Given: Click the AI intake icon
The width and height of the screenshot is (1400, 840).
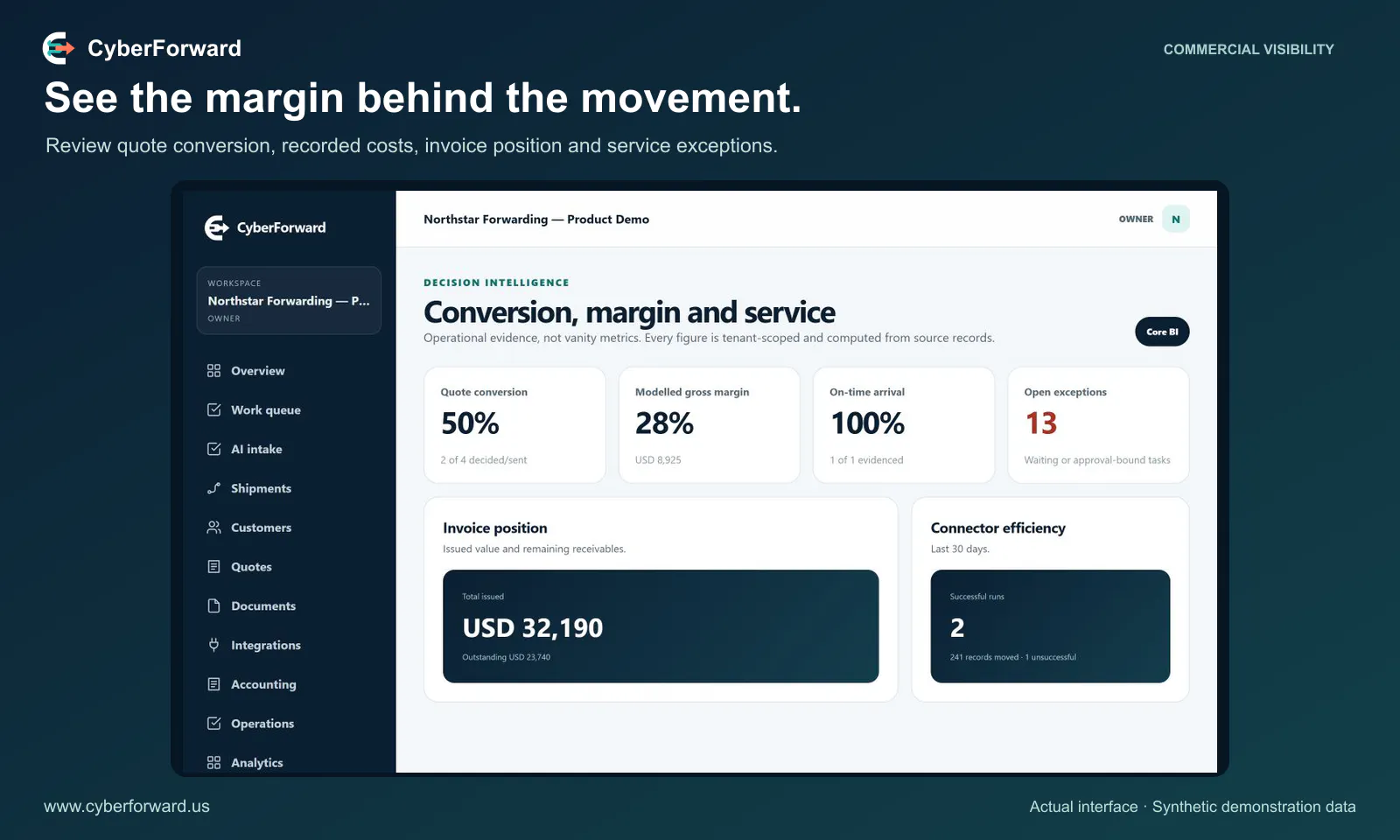Looking at the screenshot, I should [213, 449].
